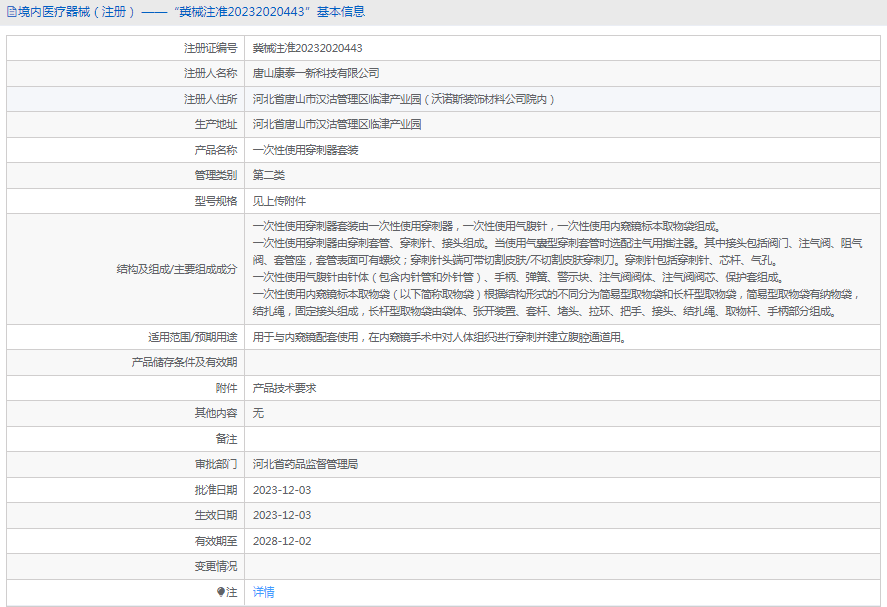Open the 详情 link

pyautogui.click(x=264, y=592)
